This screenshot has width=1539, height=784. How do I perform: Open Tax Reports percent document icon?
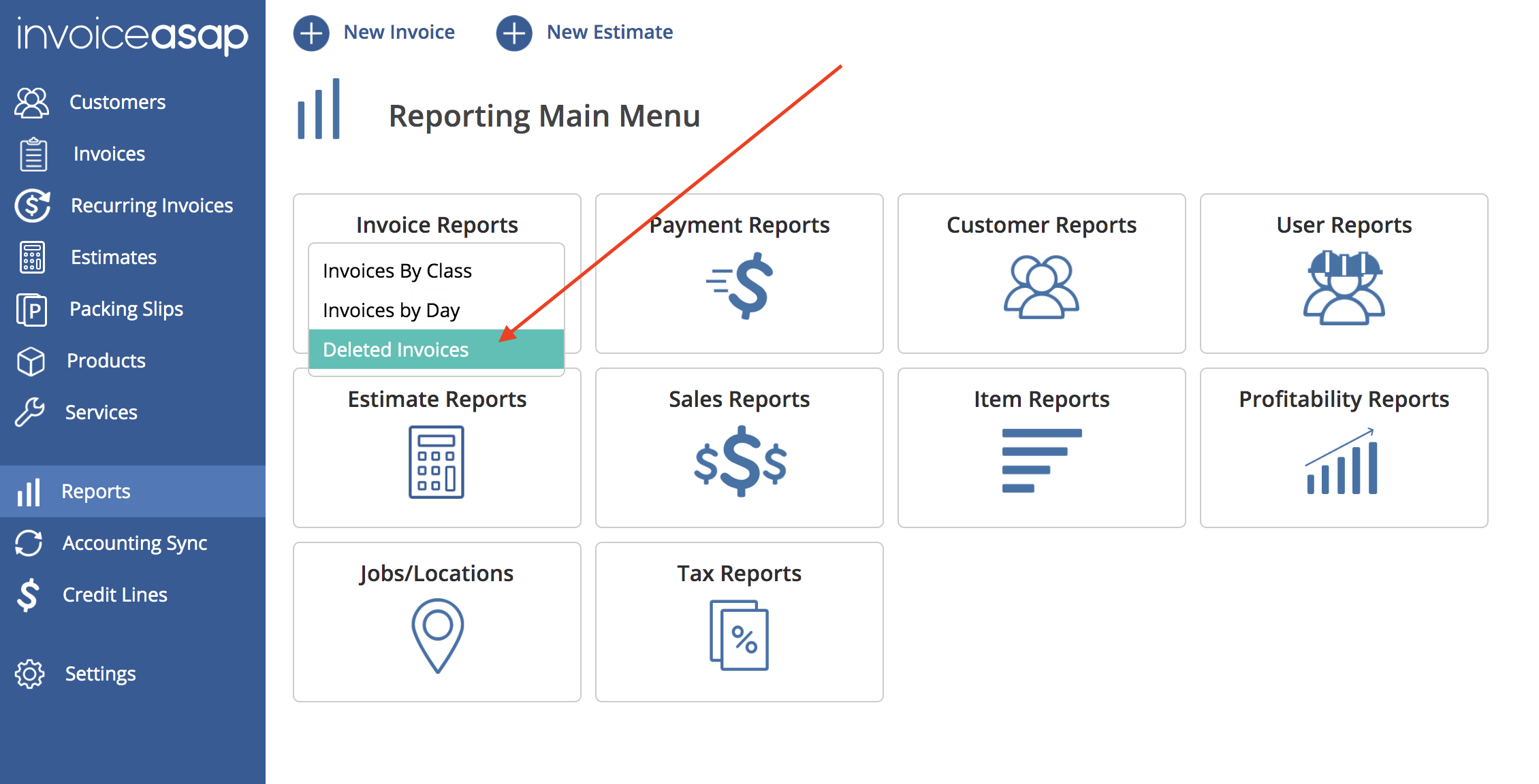pyautogui.click(x=739, y=635)
